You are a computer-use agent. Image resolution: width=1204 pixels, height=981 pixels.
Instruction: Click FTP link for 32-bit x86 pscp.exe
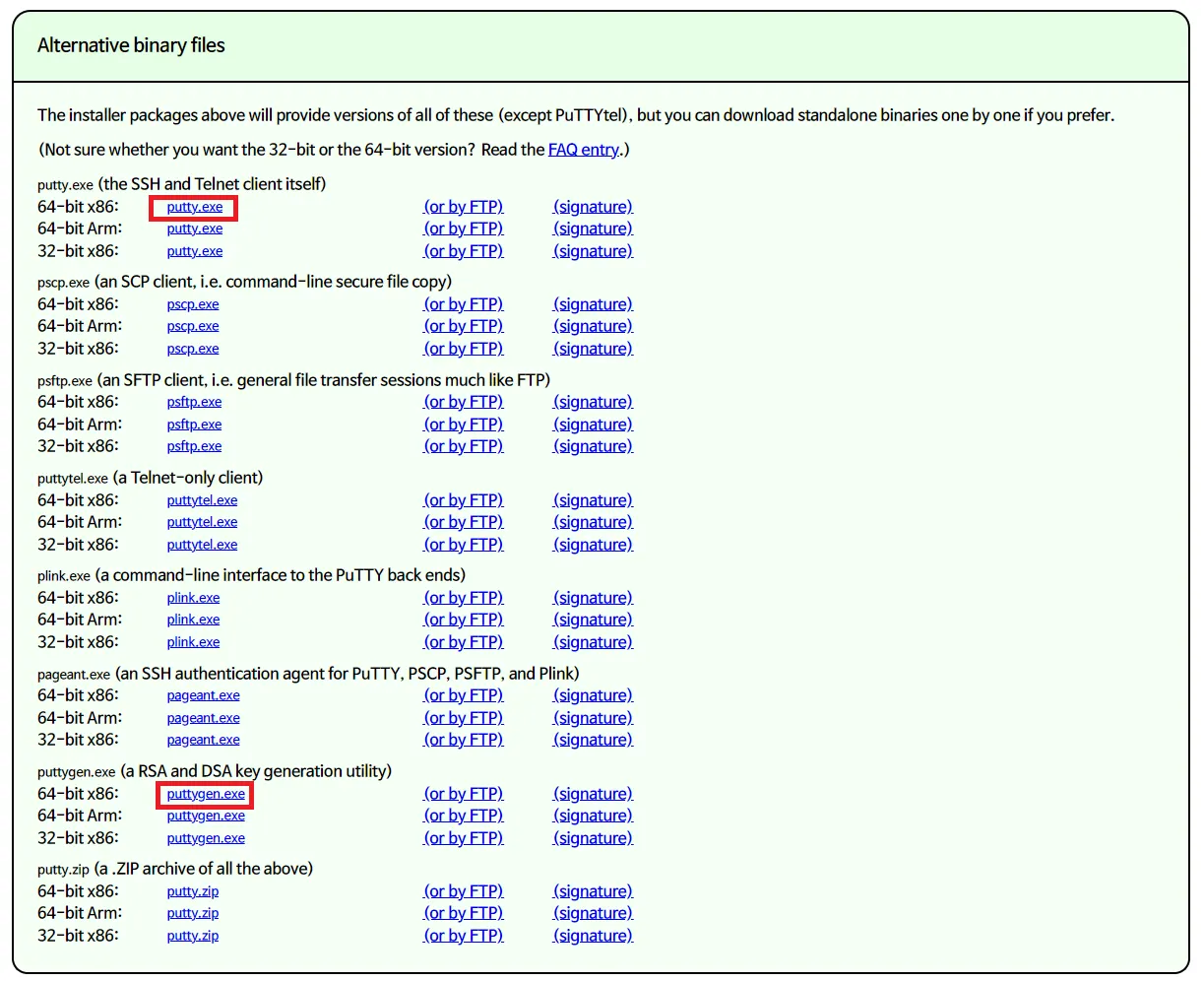pos(464,349)
